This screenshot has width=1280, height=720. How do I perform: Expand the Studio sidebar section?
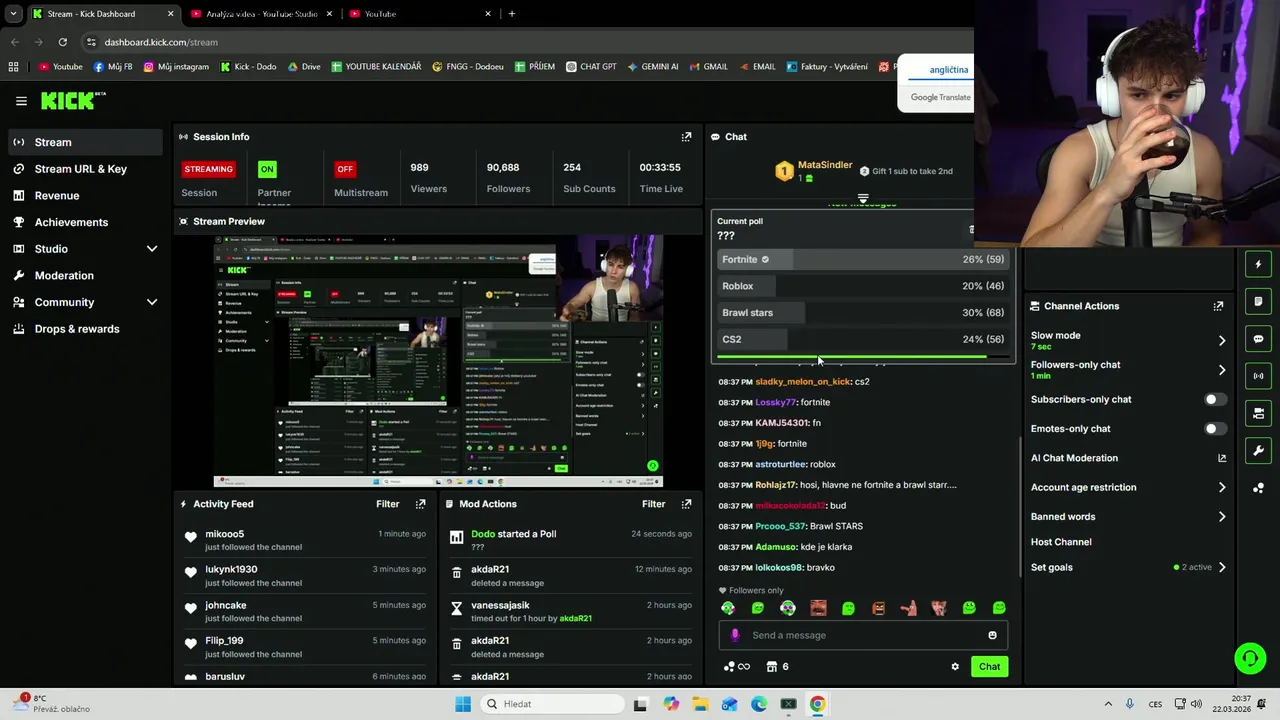coord(152,249)
